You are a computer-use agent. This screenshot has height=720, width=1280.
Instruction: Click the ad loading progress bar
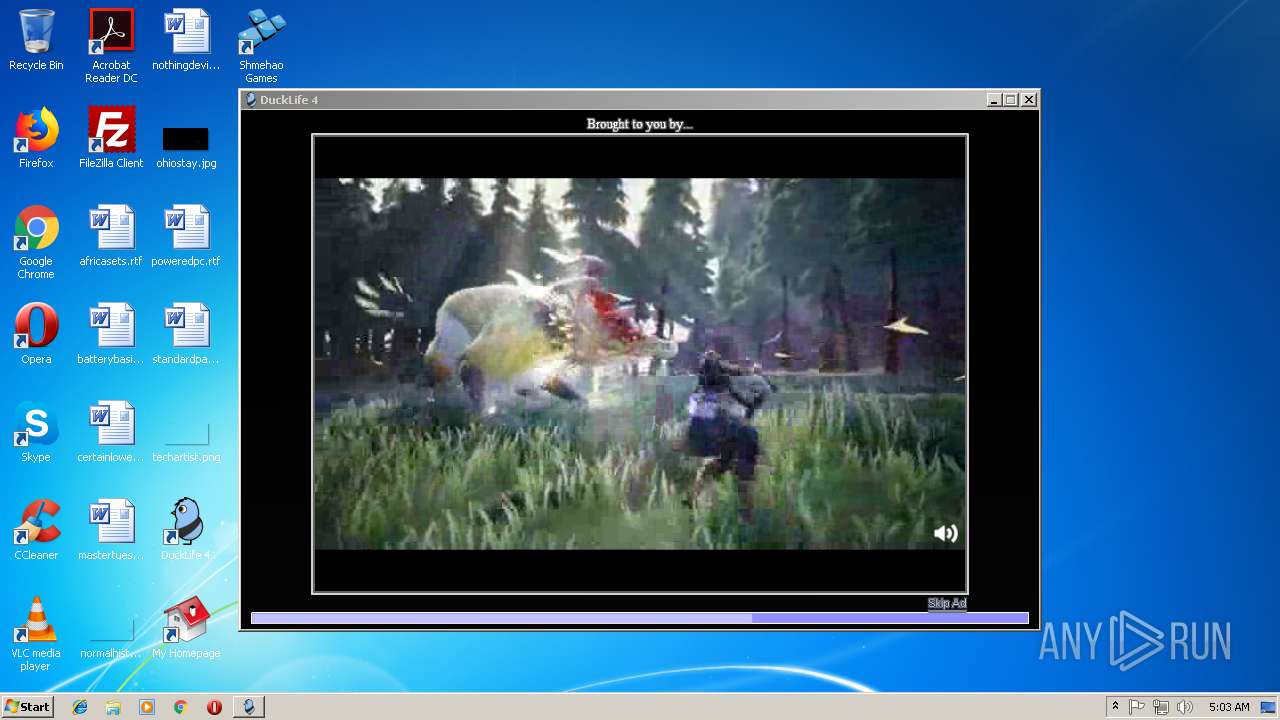point(640,618)
